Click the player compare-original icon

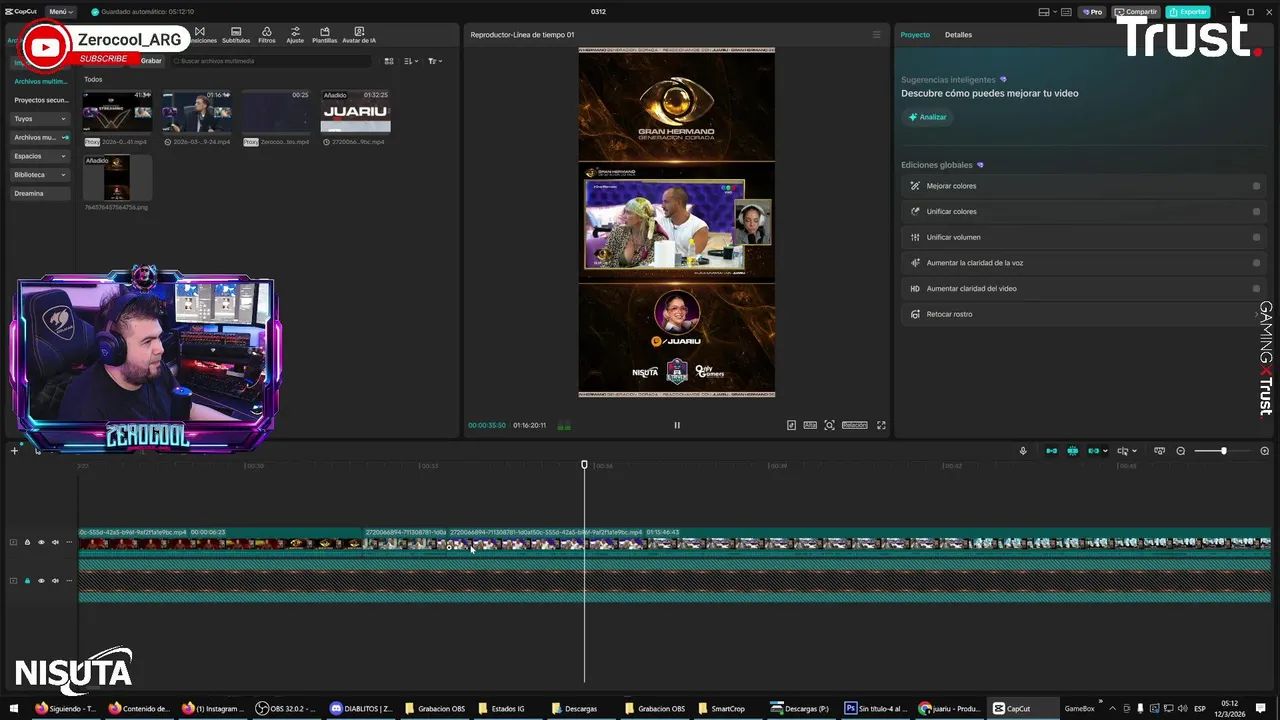791,425
